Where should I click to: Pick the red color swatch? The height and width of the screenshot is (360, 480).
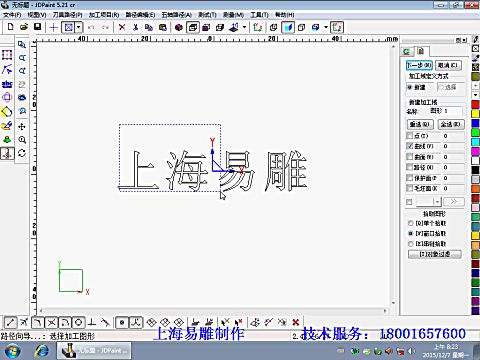[476, 104]
